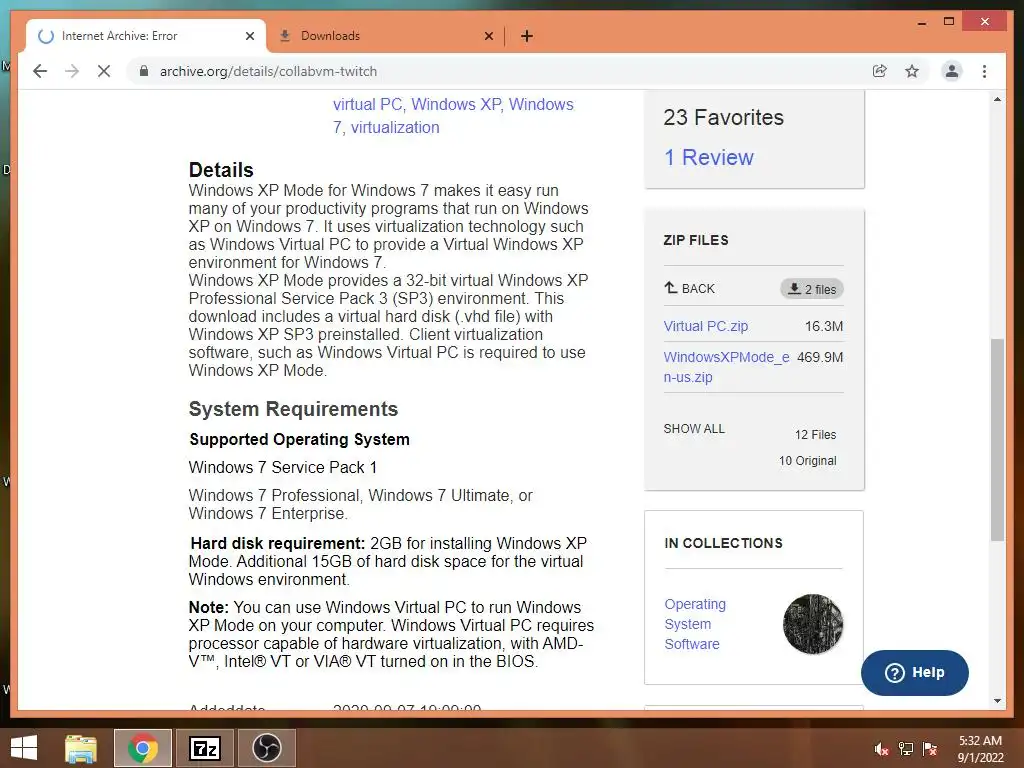Close the Internet Archive: Error tab

[249, 36]
